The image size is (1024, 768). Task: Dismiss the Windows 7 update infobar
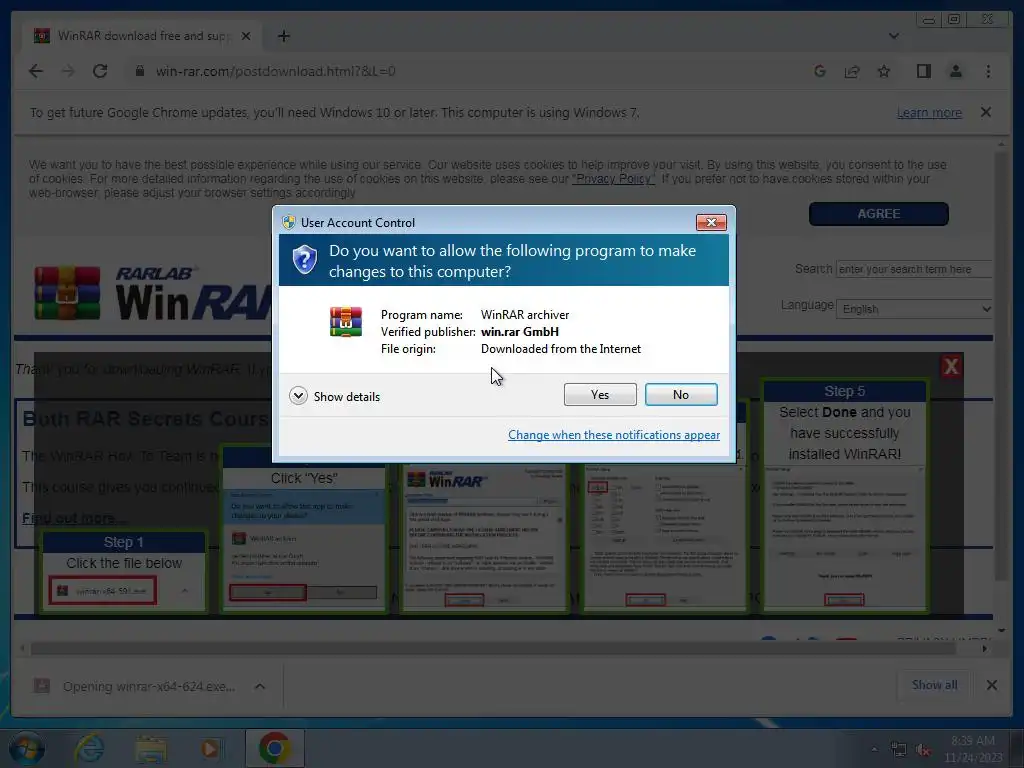pyautogui.click(x=985, y=112)
